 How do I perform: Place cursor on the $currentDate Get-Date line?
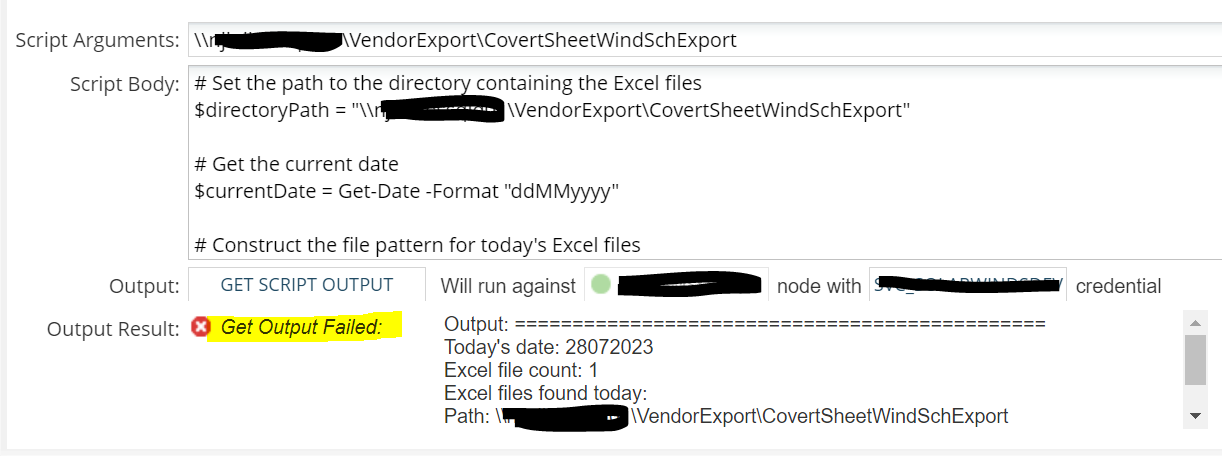(407, 191)
